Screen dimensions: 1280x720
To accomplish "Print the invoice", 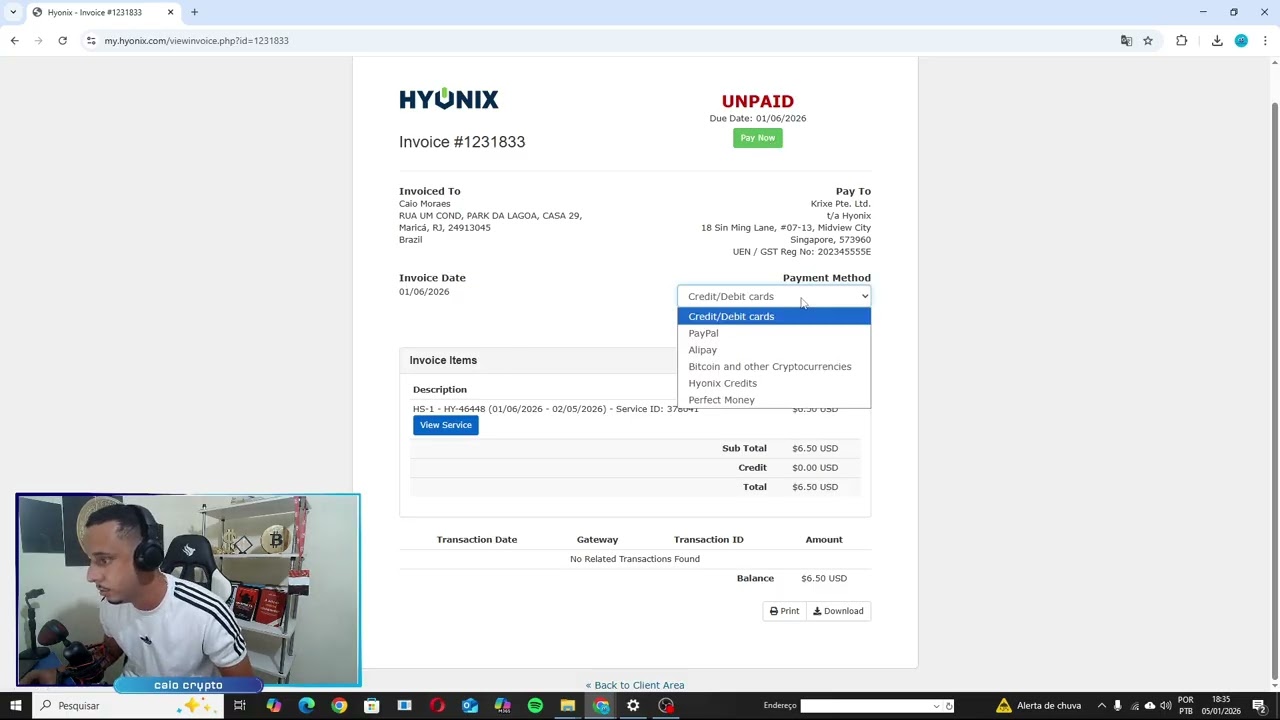I will pos(784,611).
